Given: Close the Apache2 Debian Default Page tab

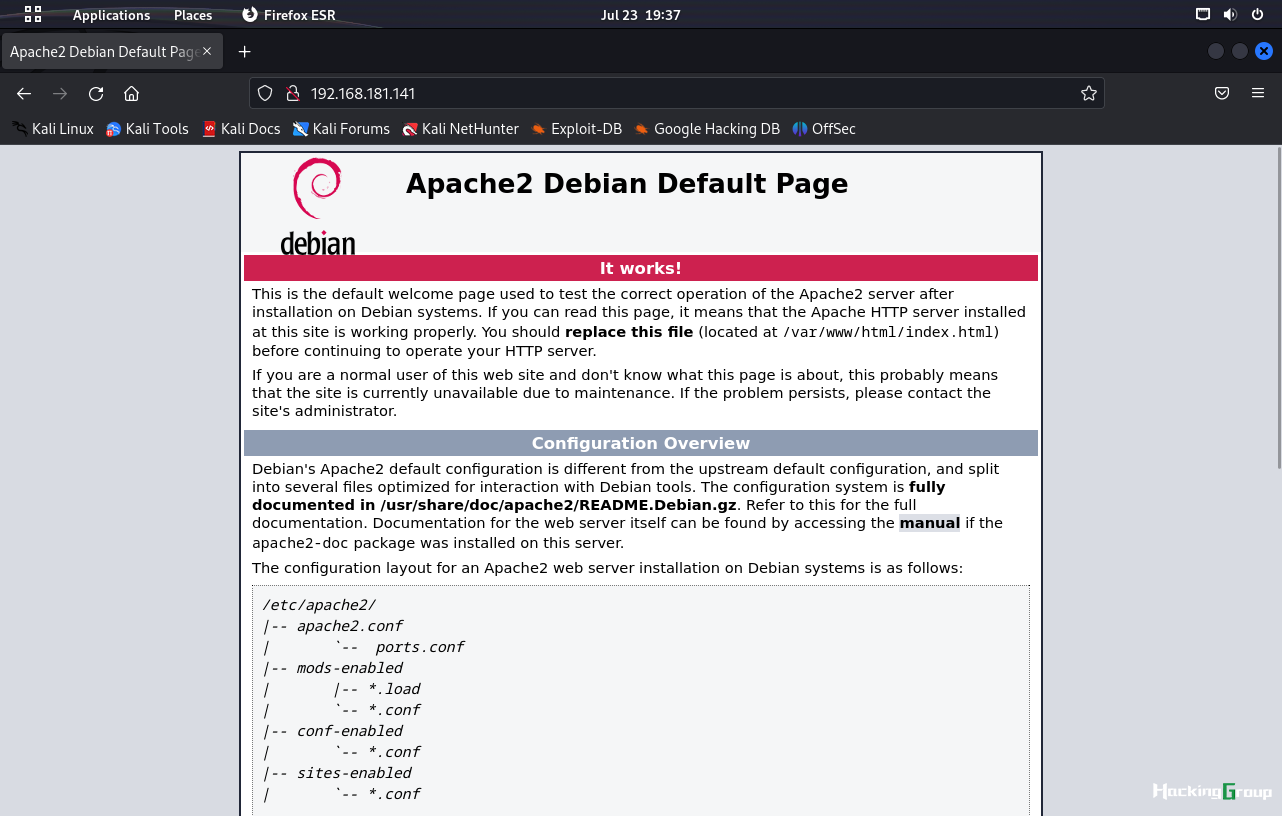Looking at the screenshot, I should (207, 51).
